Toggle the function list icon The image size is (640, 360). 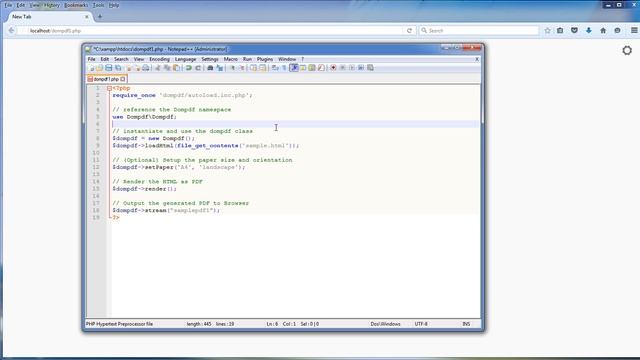tap(321, 68)
